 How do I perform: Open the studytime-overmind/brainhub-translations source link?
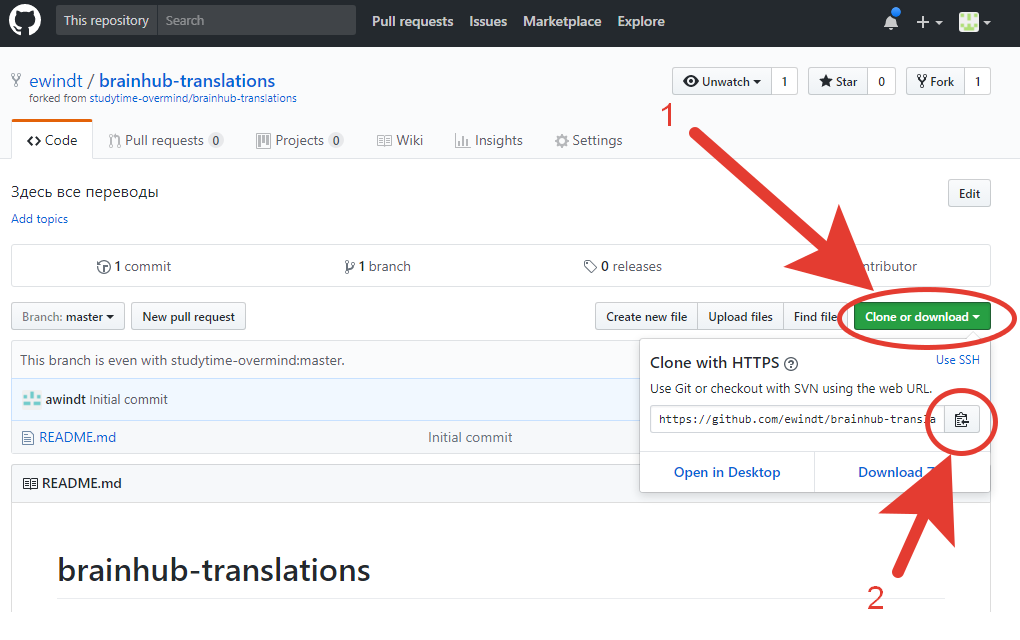coord(193,98)
